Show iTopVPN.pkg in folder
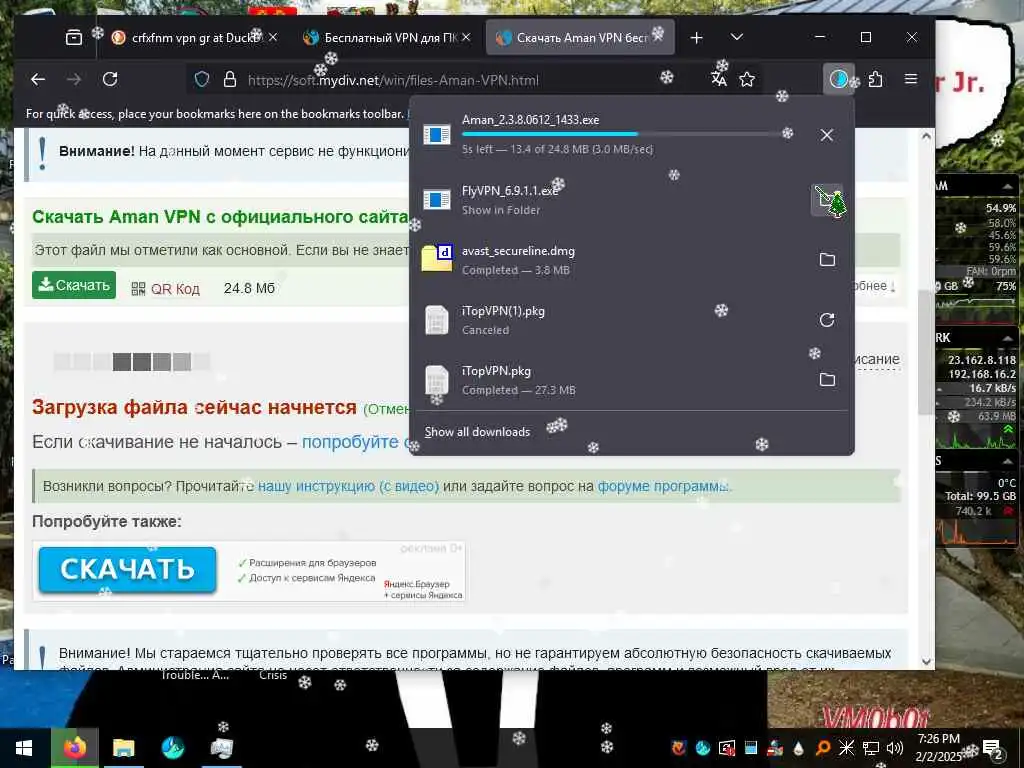 [827, 379]
